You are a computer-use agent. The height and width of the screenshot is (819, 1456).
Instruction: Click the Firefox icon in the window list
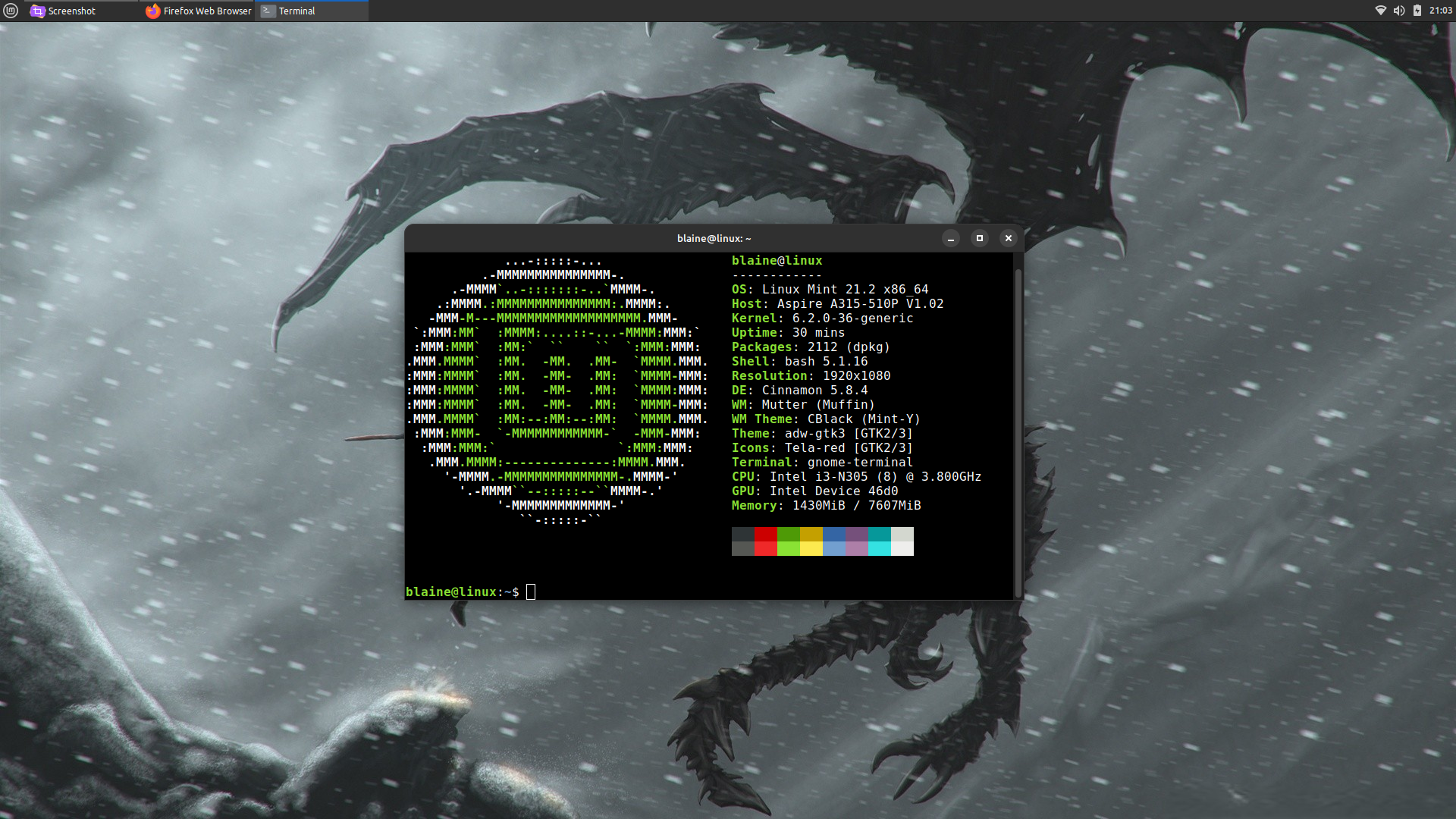153,11
